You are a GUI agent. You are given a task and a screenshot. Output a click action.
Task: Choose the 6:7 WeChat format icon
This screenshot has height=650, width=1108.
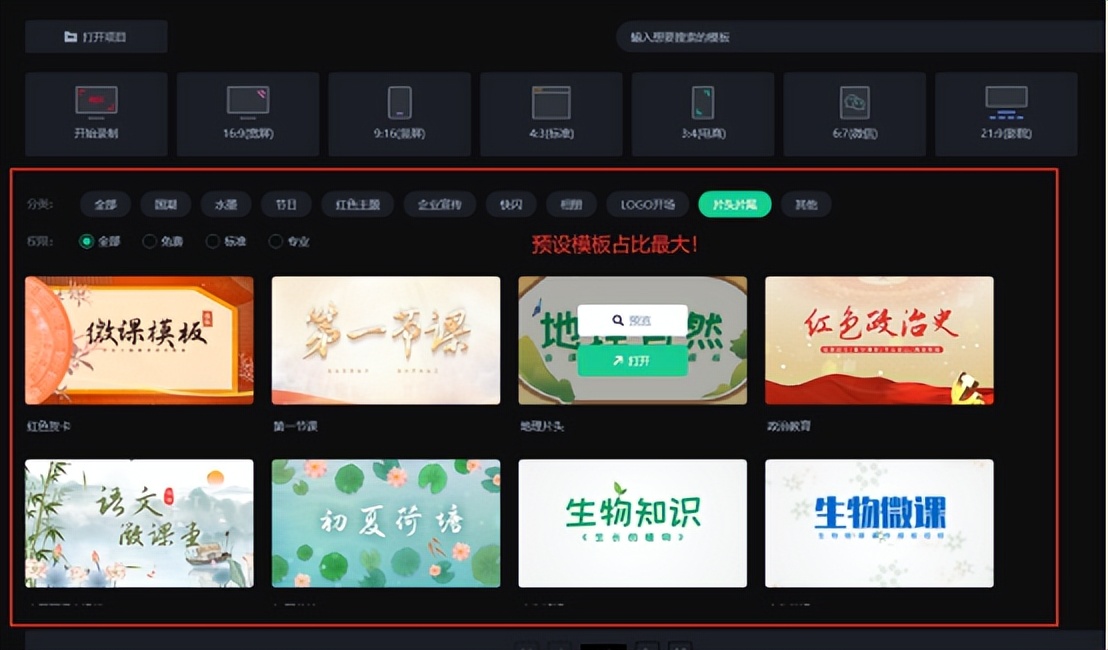tap(854, 113)
